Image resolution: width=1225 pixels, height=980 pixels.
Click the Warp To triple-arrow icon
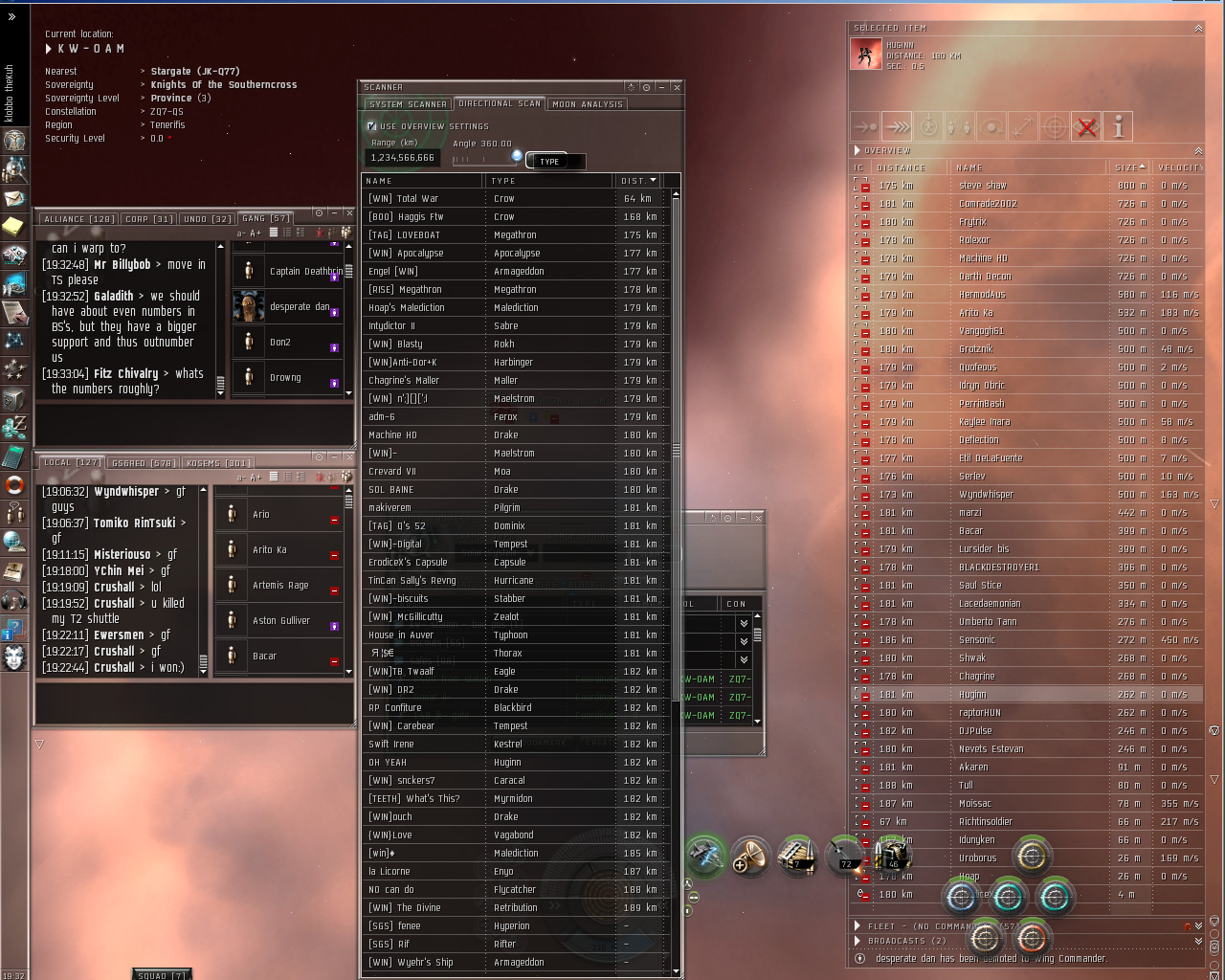(x=897, y=126)
